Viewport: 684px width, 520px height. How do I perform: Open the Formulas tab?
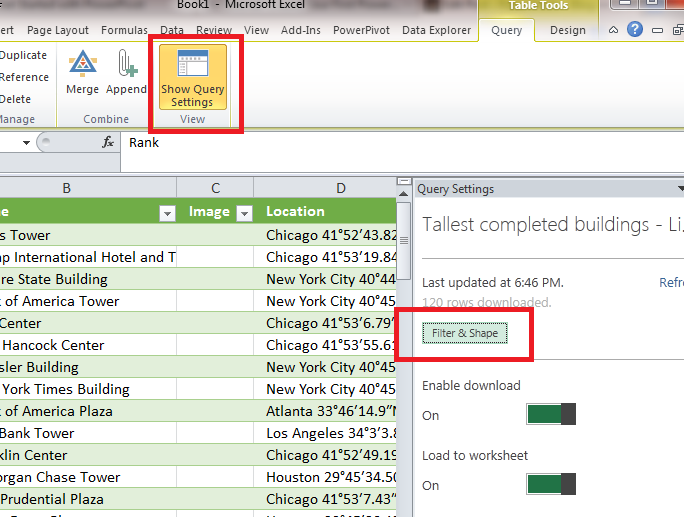pyautogui.click(x=124, y=30)
